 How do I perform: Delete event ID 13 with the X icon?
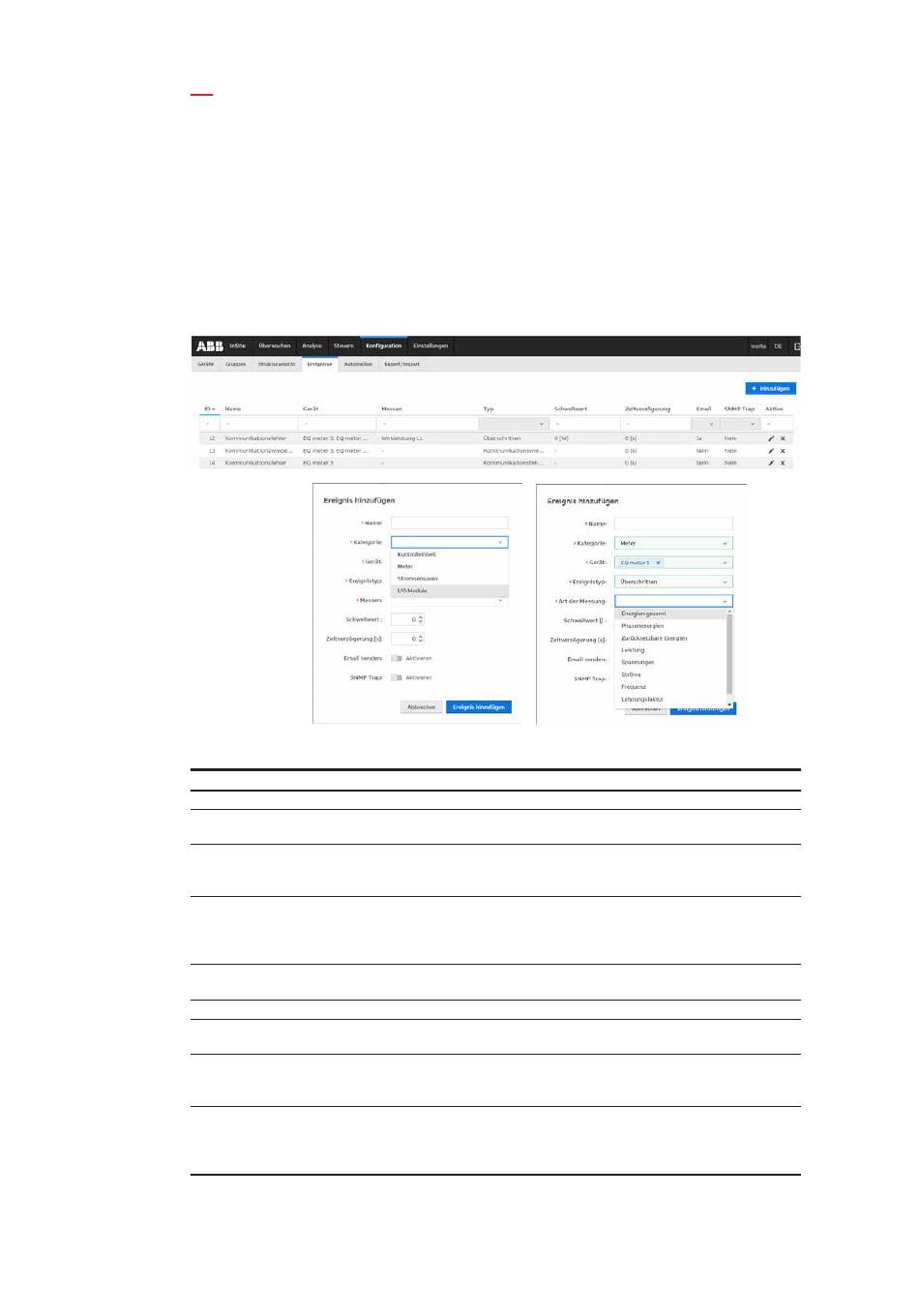pos(783,451)
